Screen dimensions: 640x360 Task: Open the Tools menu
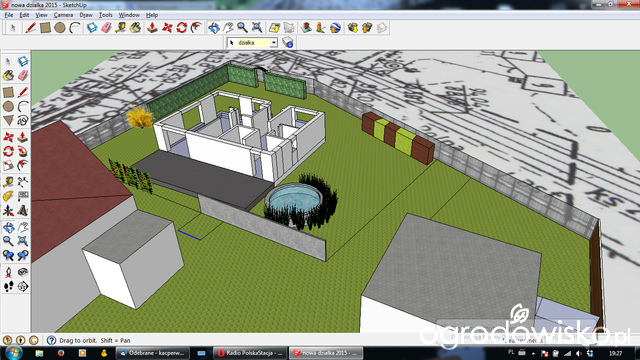point(105,15)
